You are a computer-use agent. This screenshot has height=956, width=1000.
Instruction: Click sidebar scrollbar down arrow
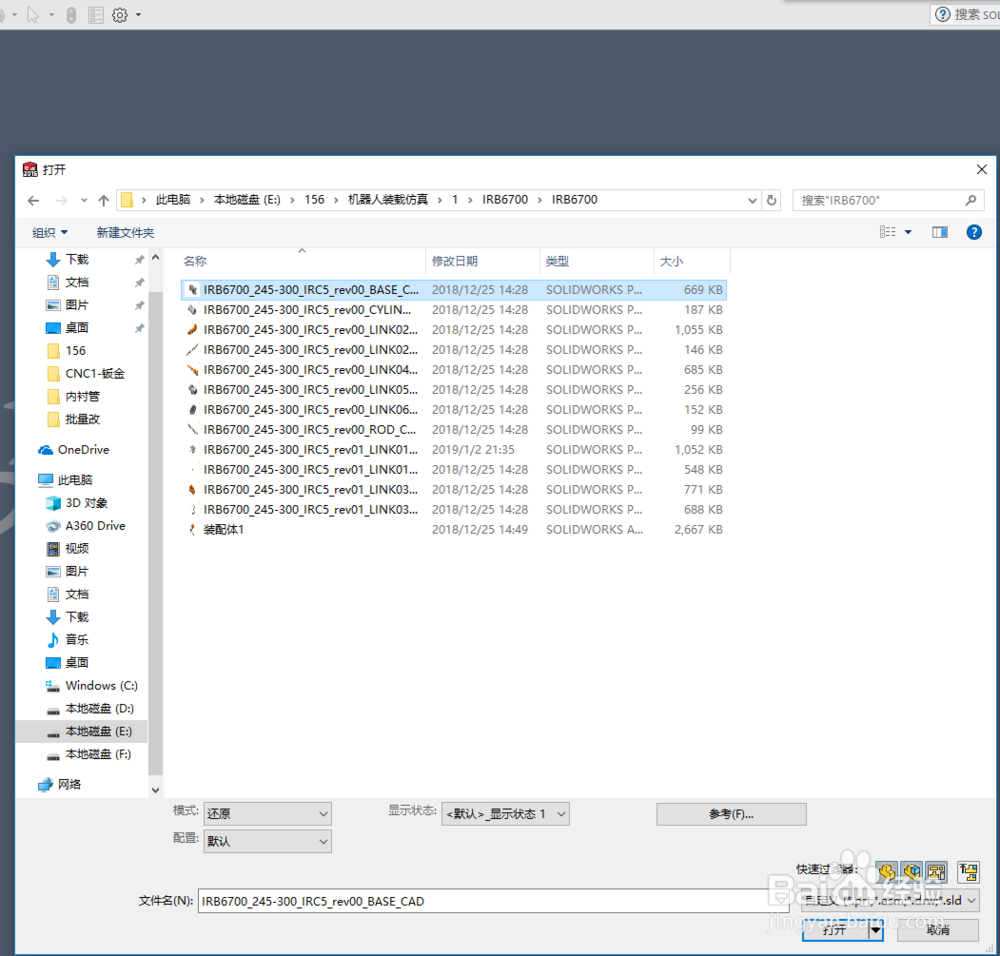click(x=156, y=790)
